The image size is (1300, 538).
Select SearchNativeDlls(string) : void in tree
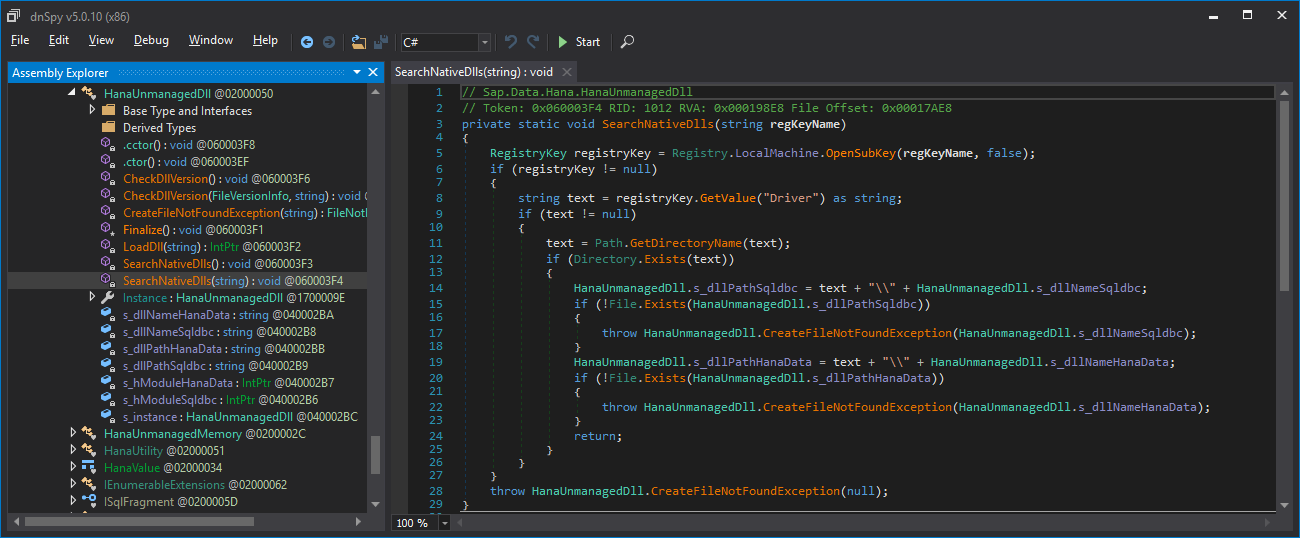coord(232,280)
